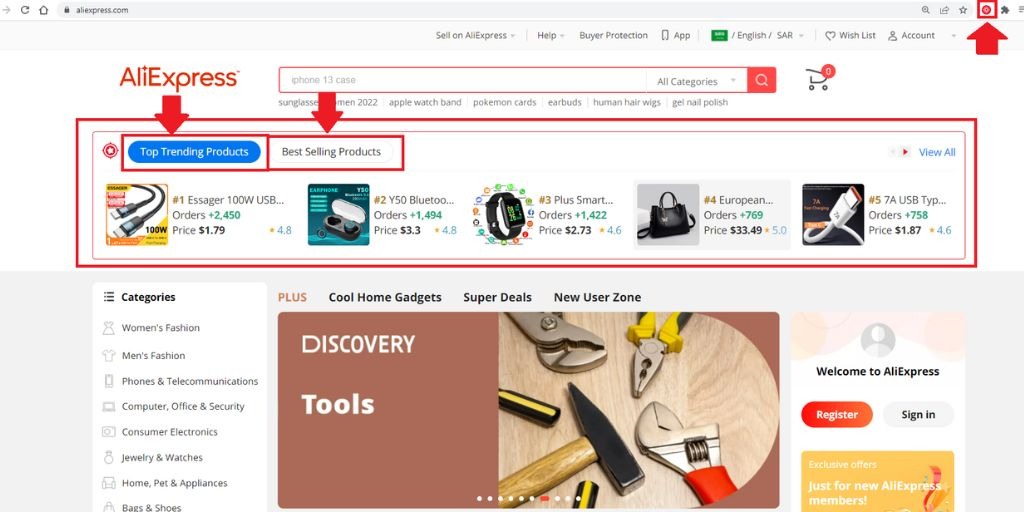The width and height of the screenshot is (1024, 512).
Task: Click the red target extension logo in widget
Action: coord(110,151)
